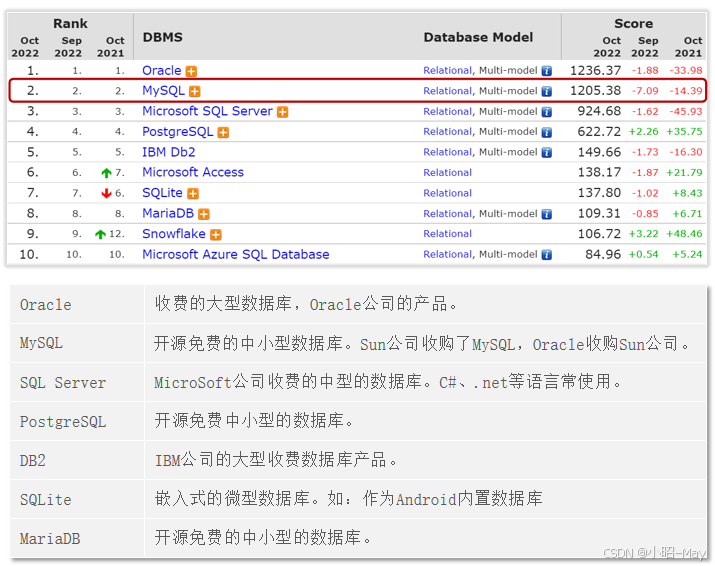715x566 pixels.
Task: Select the change value -45.93
Action: pos(685,111)
